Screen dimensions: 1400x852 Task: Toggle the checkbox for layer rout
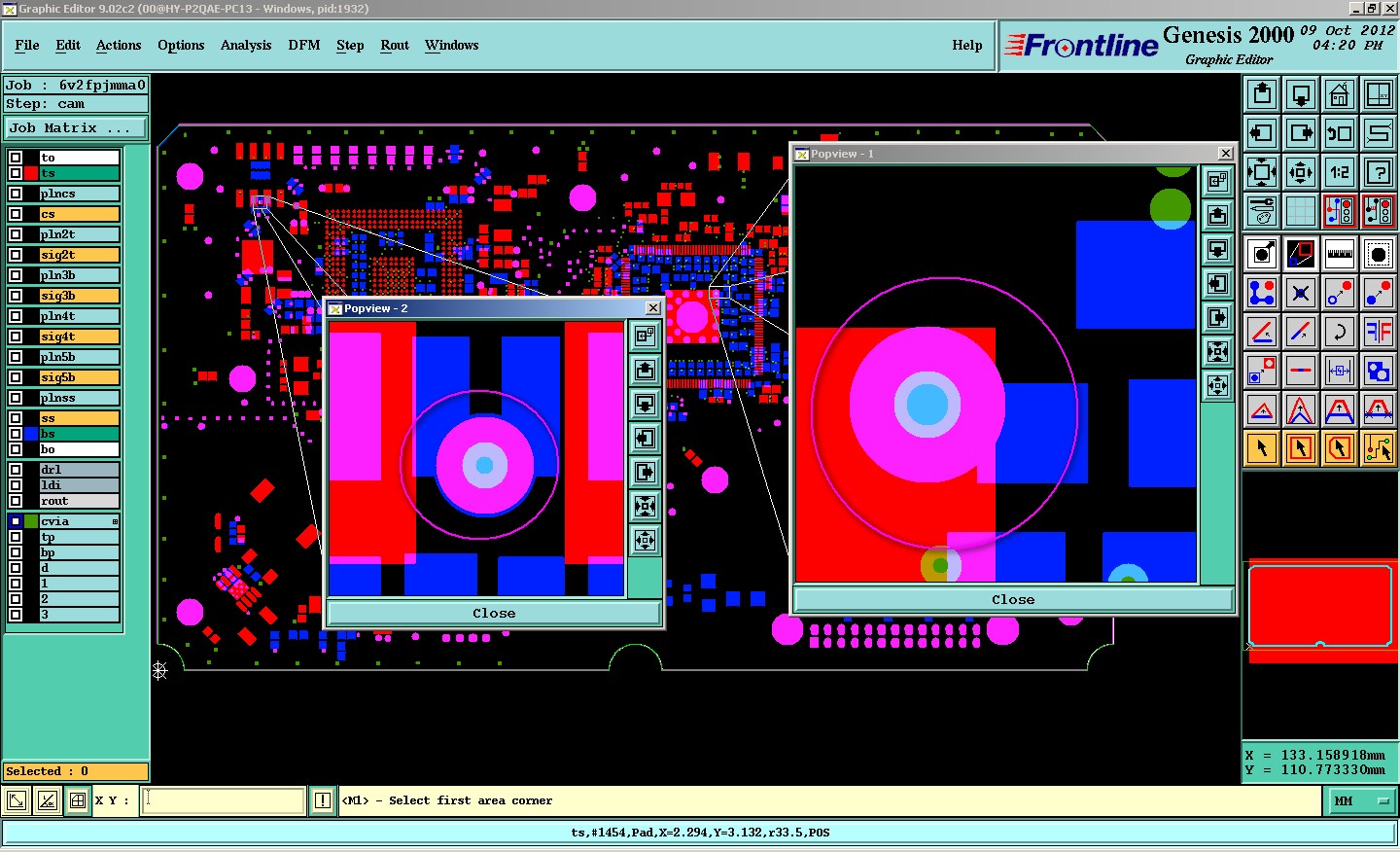coord(16,501)
